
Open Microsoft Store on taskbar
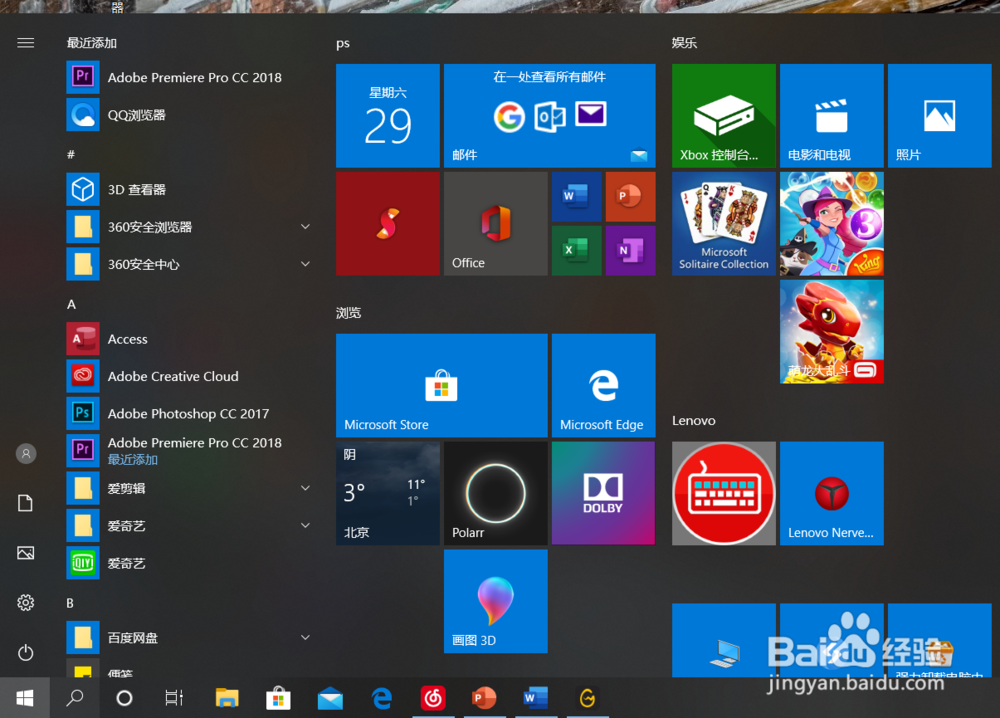pos(278,698)
